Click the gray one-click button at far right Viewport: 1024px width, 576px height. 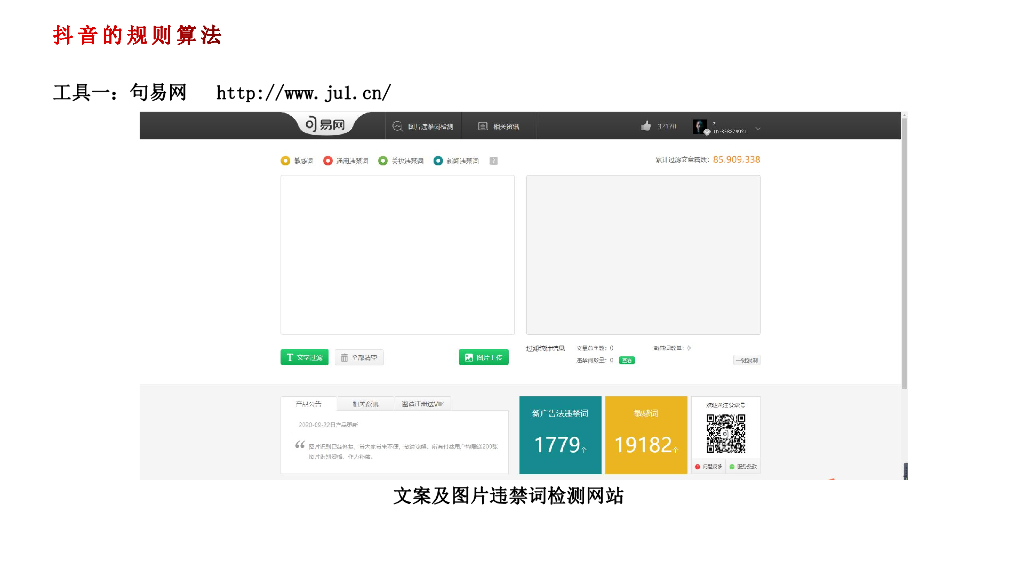[x=746, y=360]
